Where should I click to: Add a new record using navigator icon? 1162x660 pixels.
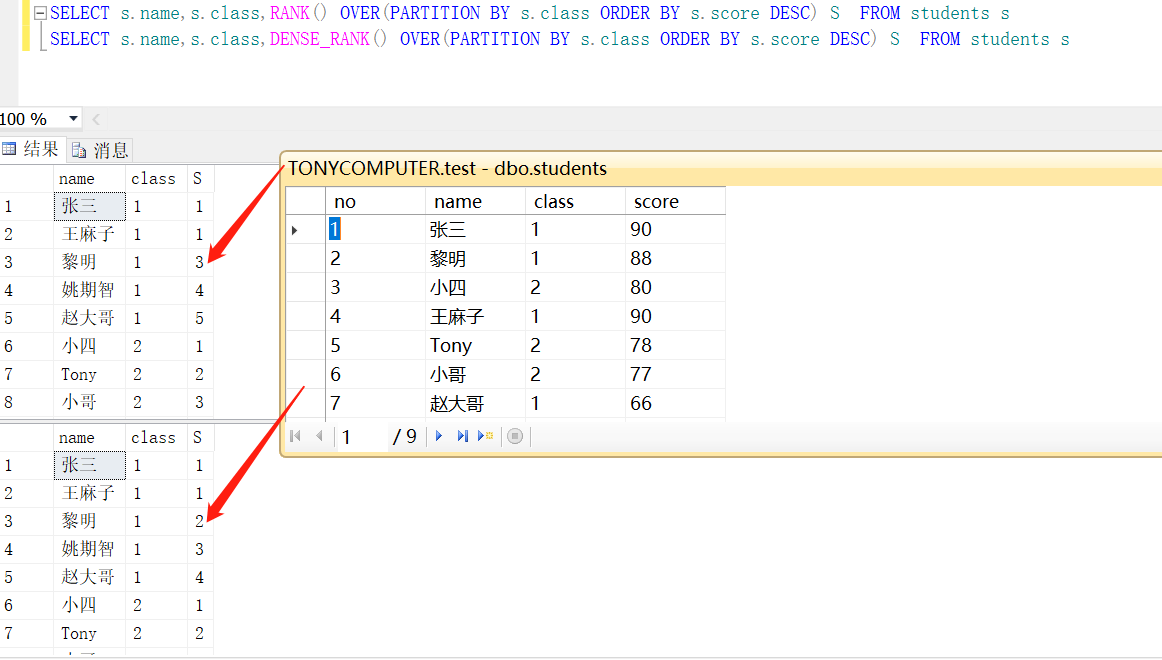(485, 436)
